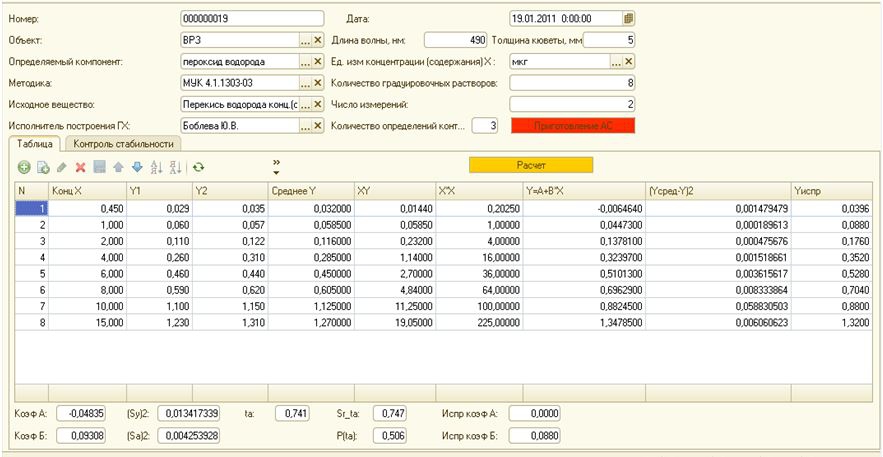
Task: Refresh the table with green arrows icon
Action: point(198,167)
